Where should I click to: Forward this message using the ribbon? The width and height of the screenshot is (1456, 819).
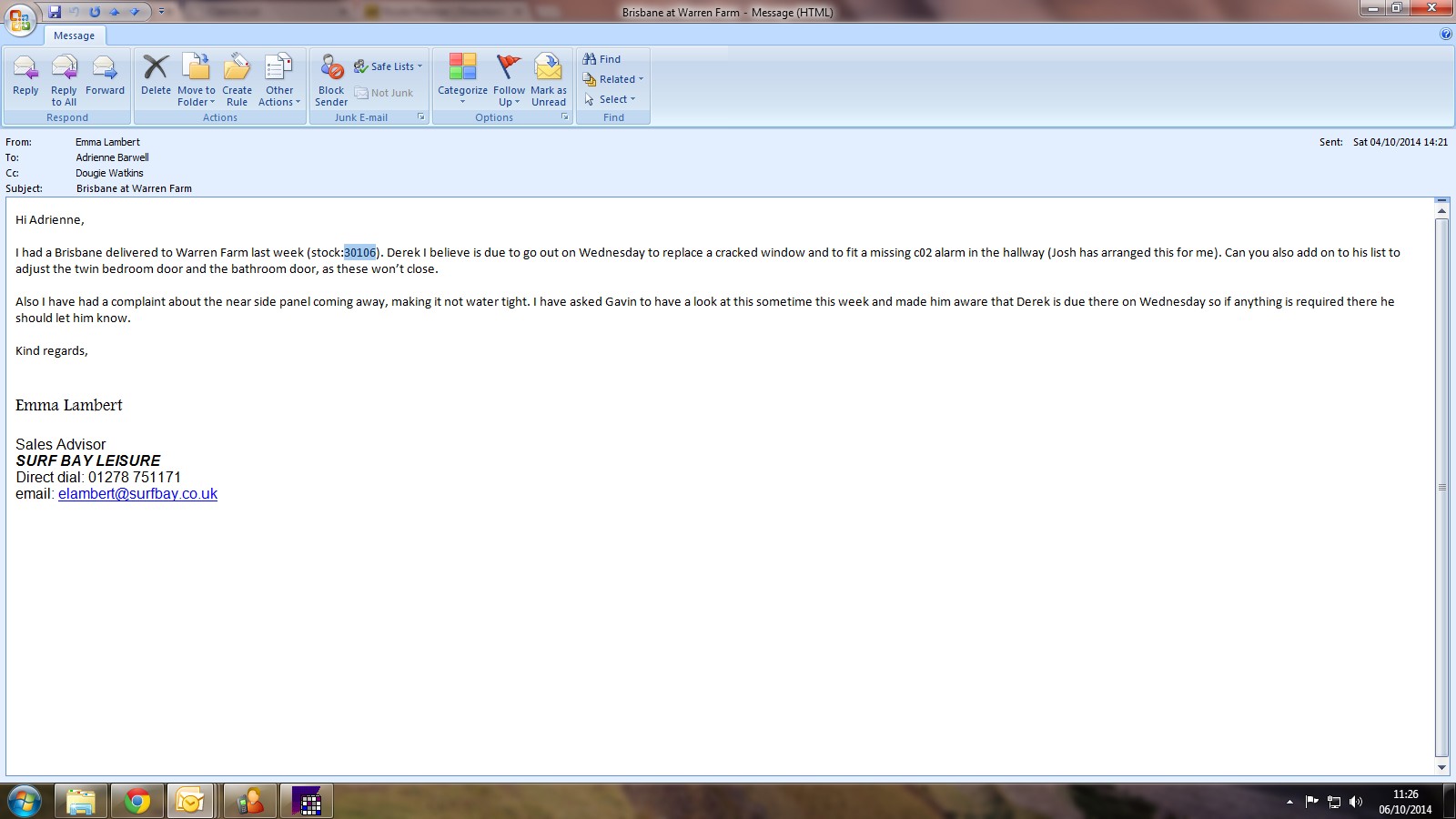(x=105, y=76)
